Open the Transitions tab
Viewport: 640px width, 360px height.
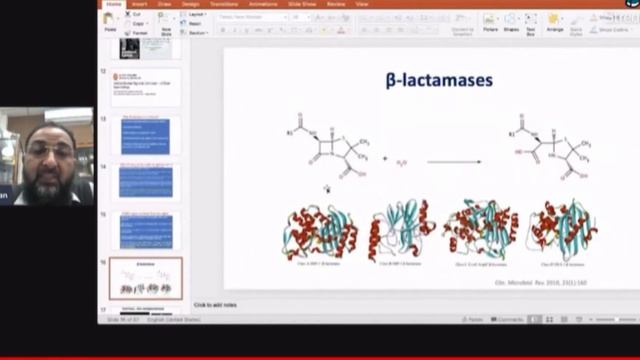point(224,4)
